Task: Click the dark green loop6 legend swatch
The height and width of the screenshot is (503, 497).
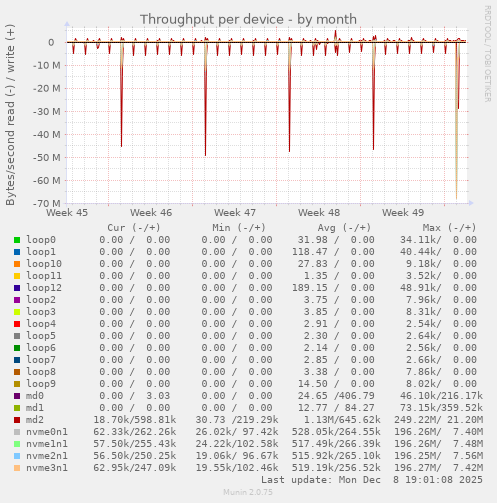Action: 17,348
